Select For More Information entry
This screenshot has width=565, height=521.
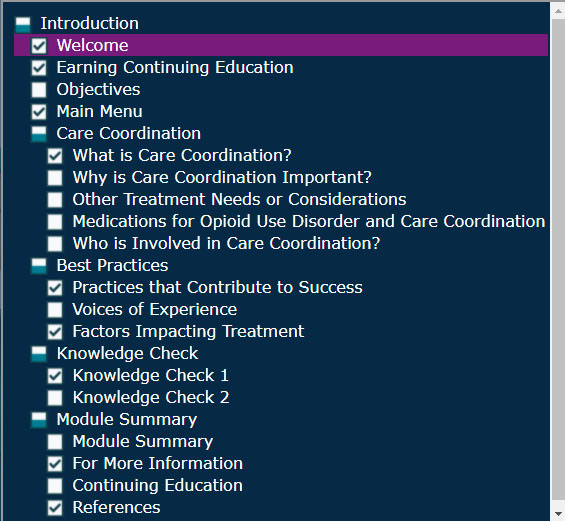158,463
